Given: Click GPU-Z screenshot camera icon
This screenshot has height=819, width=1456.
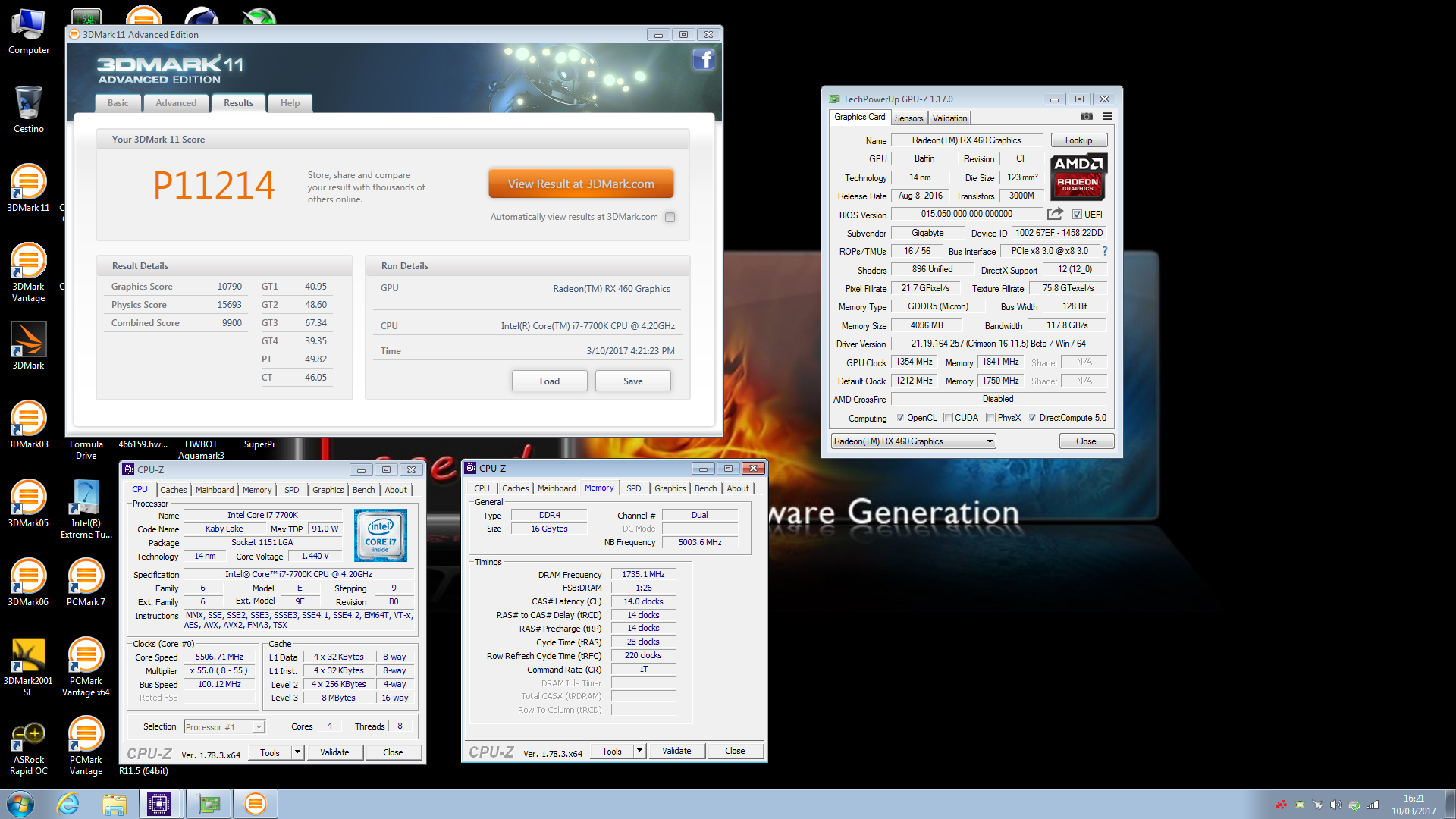Looking at the screenshot, I should coord(1087,117).
